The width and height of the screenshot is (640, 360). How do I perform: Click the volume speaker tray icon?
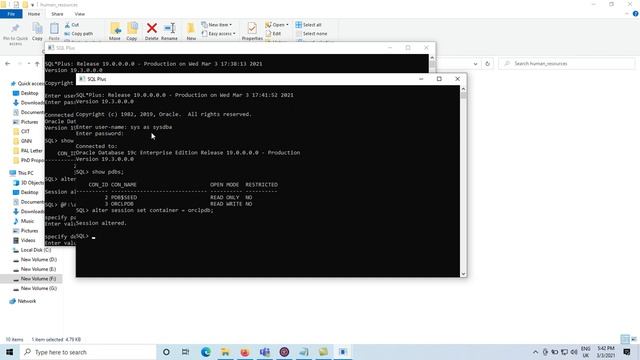(574, 352)
